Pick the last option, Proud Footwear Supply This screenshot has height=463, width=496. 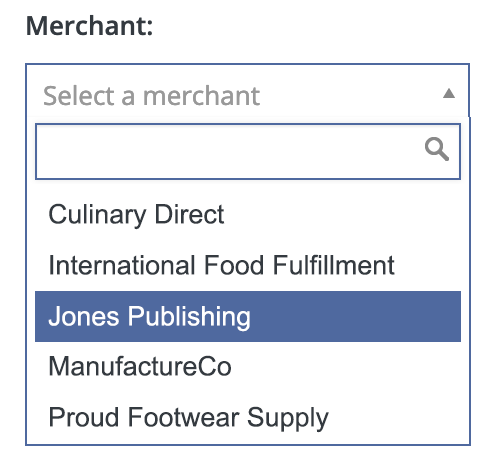tap(248, 417)
